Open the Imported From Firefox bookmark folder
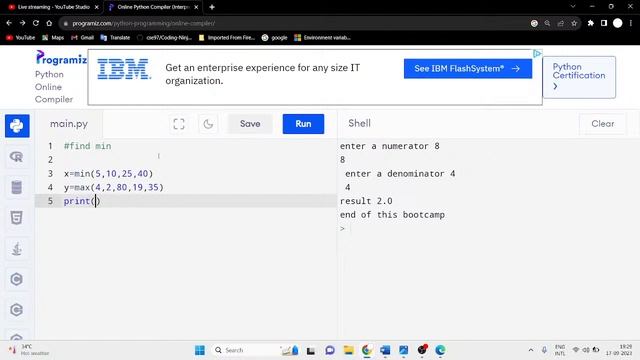 (x=227, y=38)
